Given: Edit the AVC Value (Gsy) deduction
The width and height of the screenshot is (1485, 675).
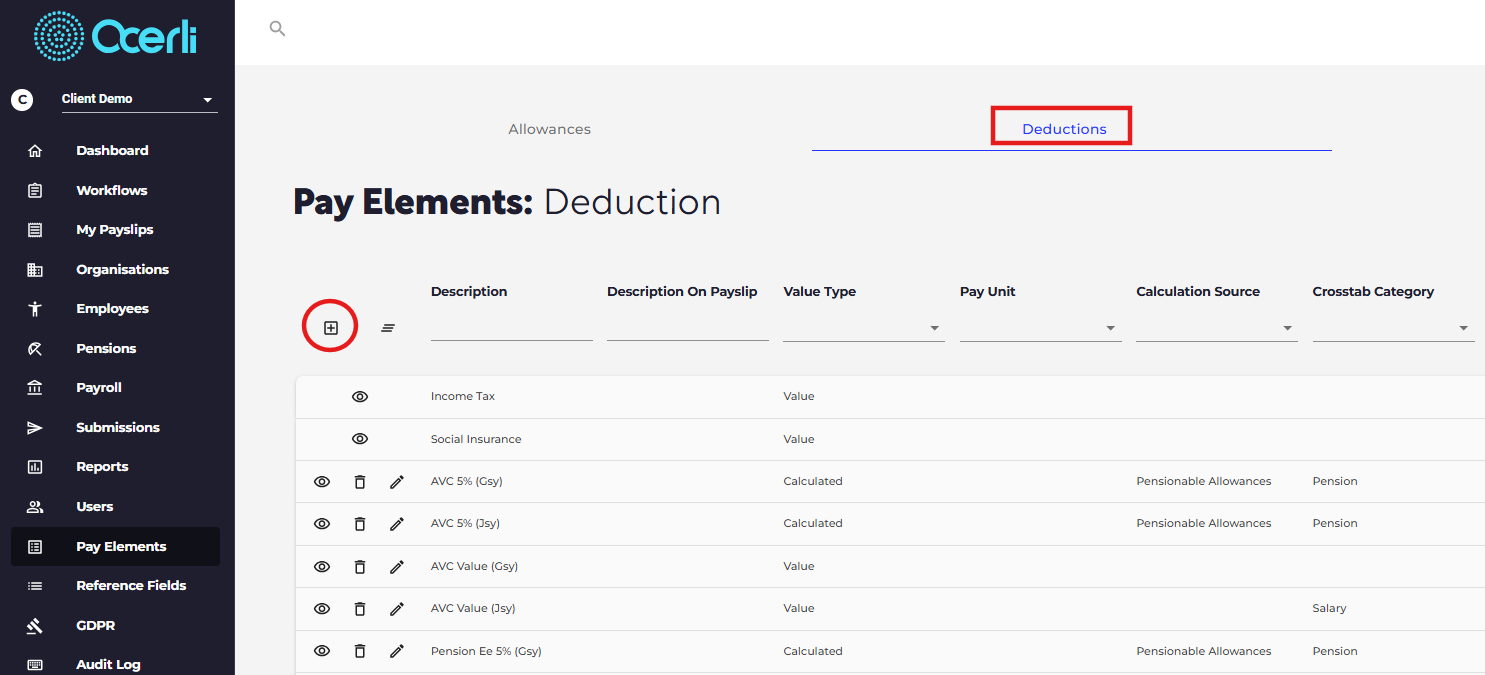Looking at the screenshot, I should pos(397,567).
